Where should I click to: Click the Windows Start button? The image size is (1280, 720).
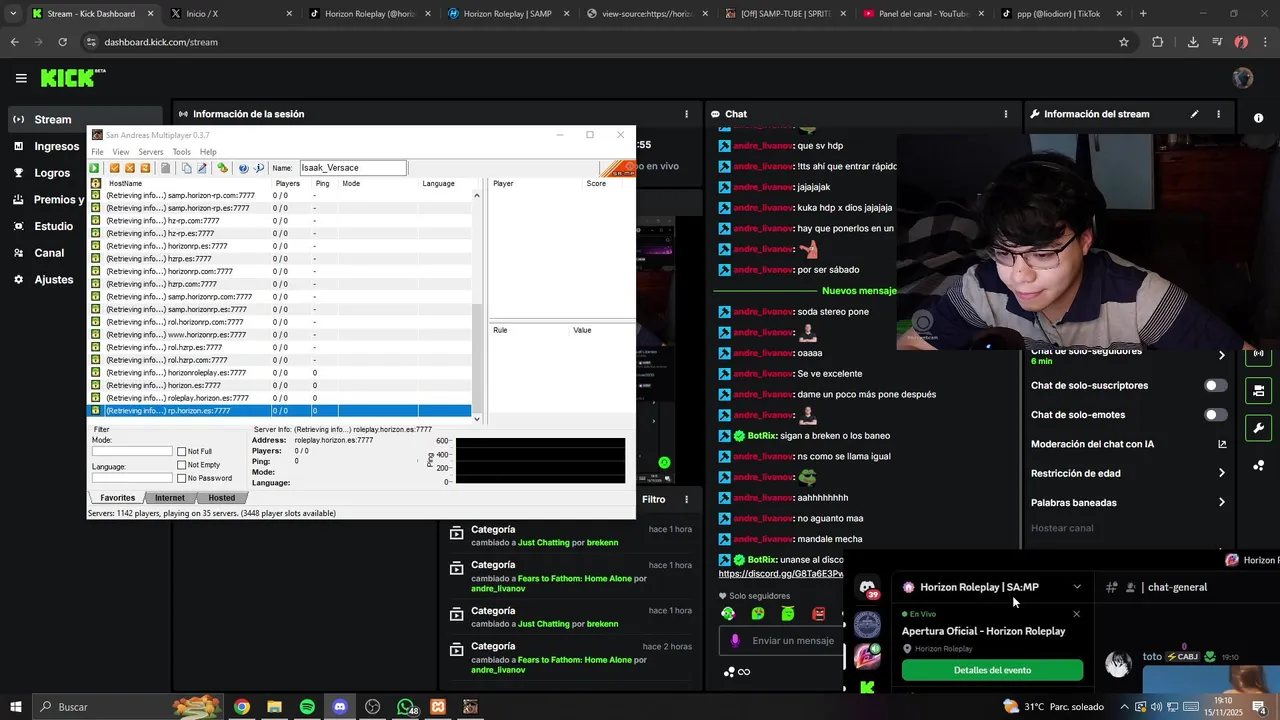[16, 707]
